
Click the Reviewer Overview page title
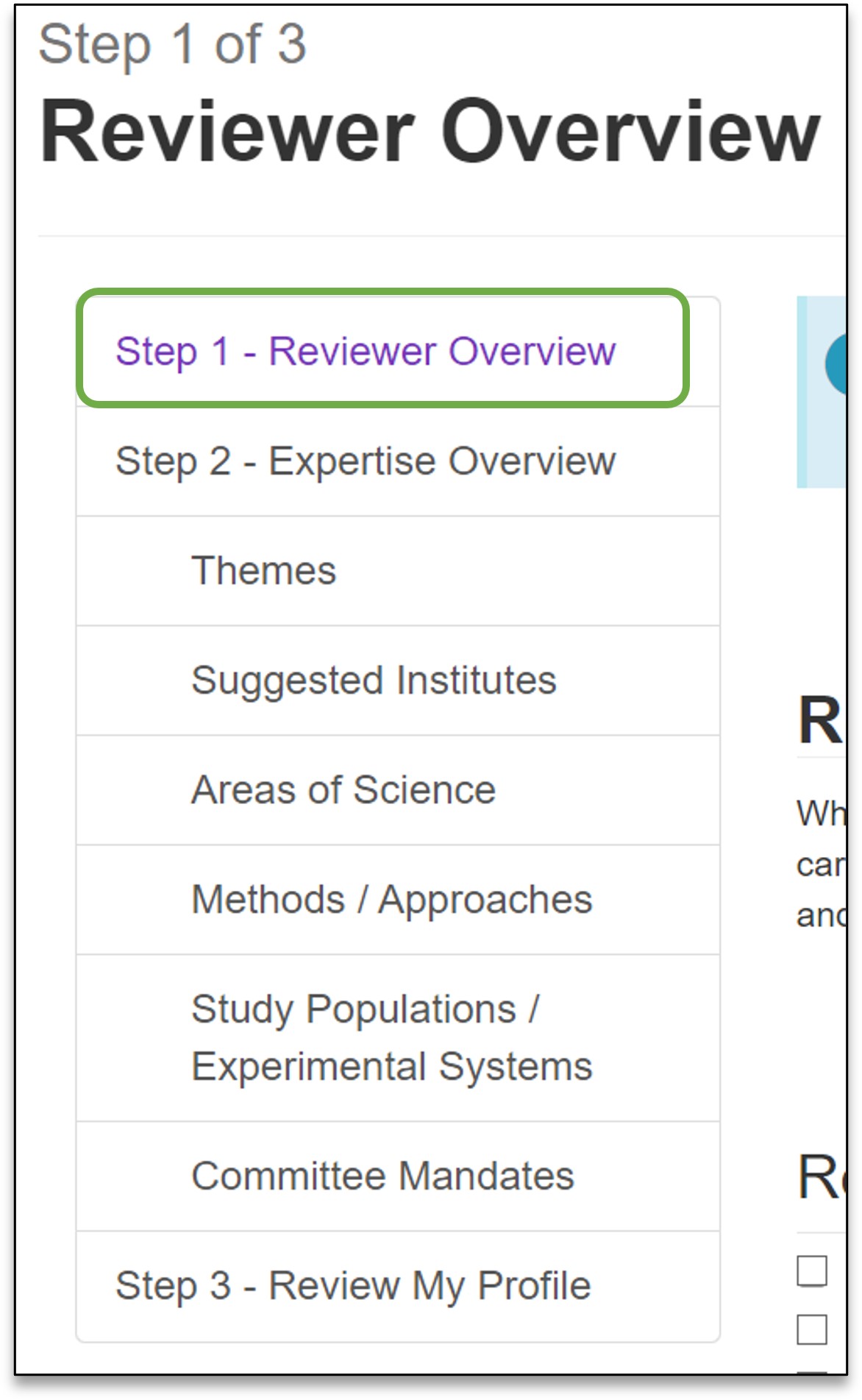click(x=430, y=131)
